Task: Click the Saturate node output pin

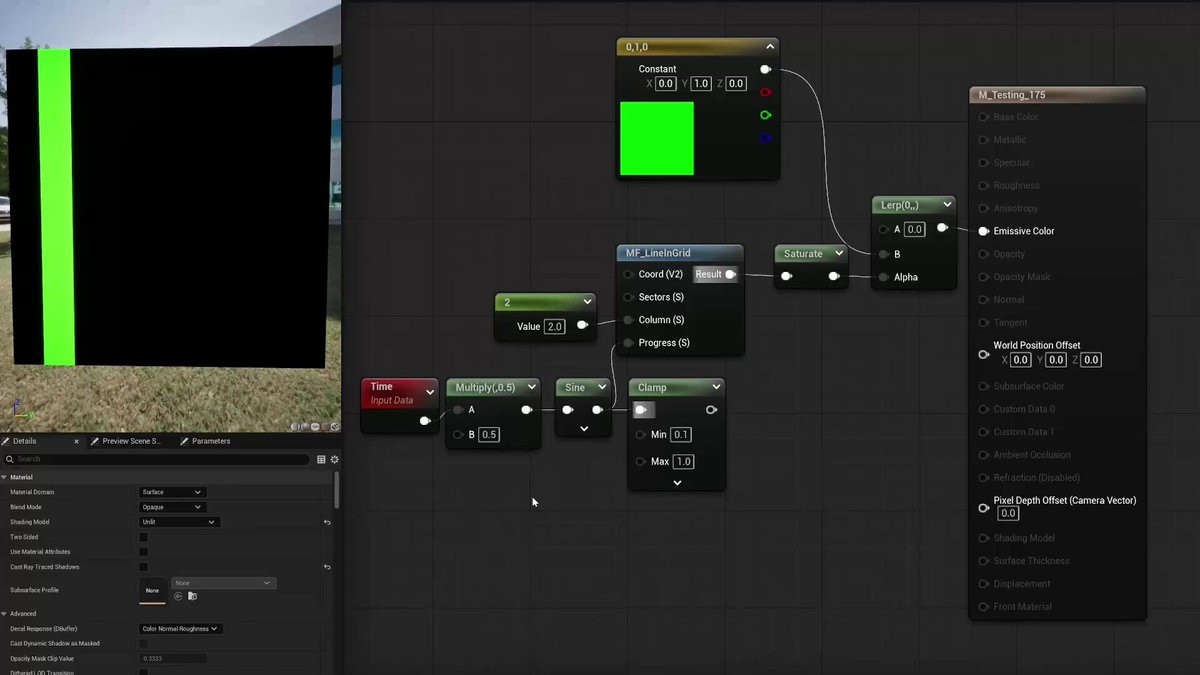Action: 833,276
